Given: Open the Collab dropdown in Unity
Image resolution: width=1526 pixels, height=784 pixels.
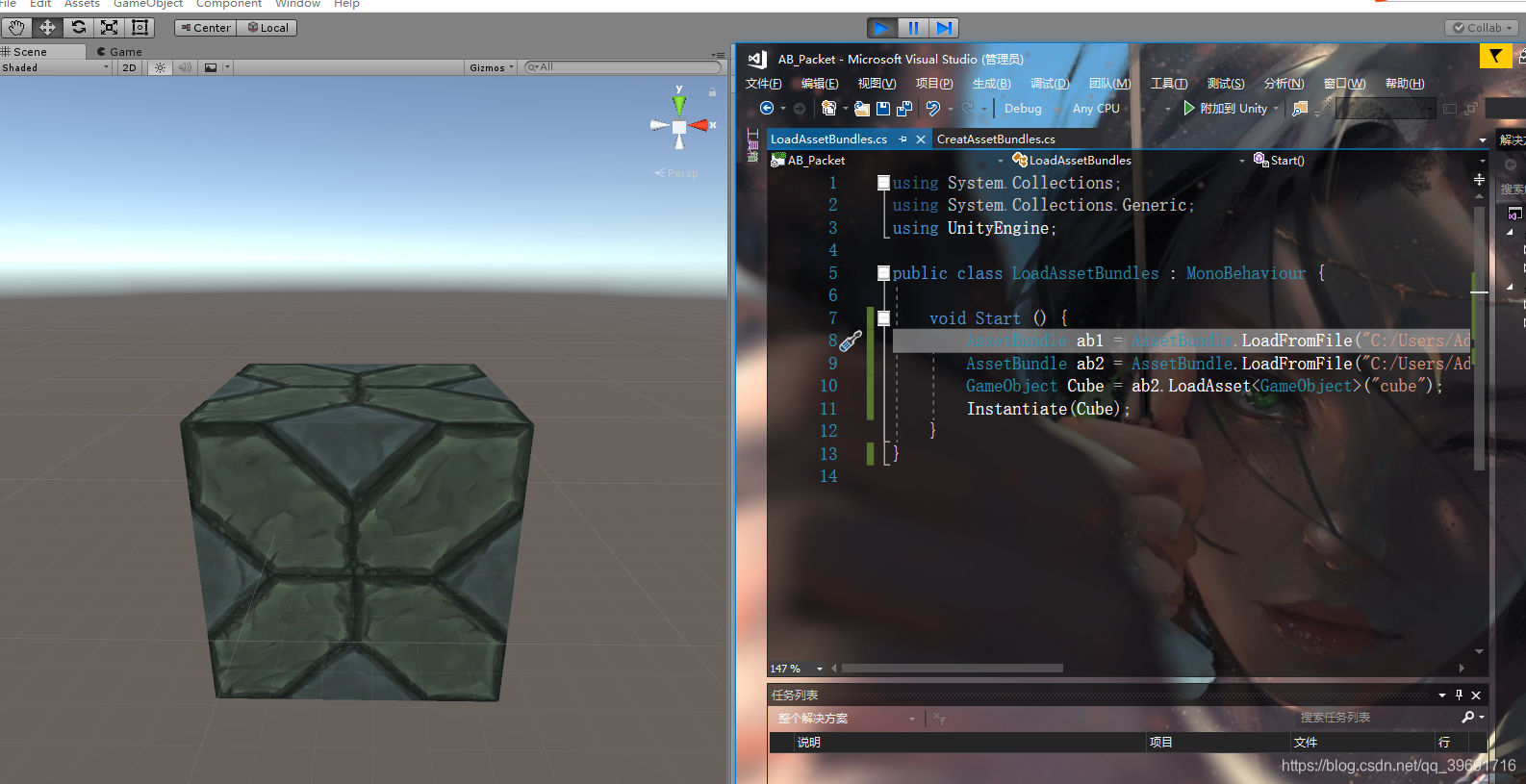Looking at the screenshot, I should pyautogui.click(x=1482, y=28).
